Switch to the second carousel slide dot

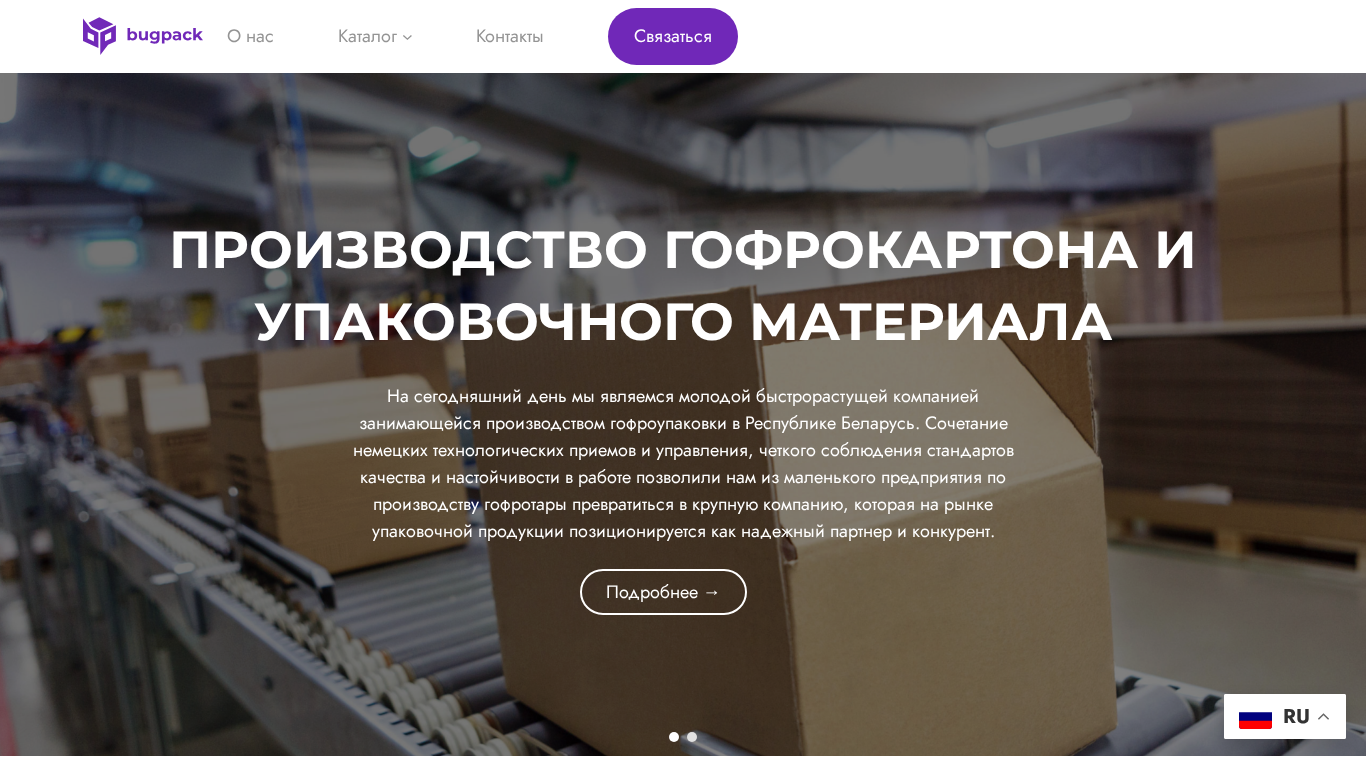click(x=692, y=737)
